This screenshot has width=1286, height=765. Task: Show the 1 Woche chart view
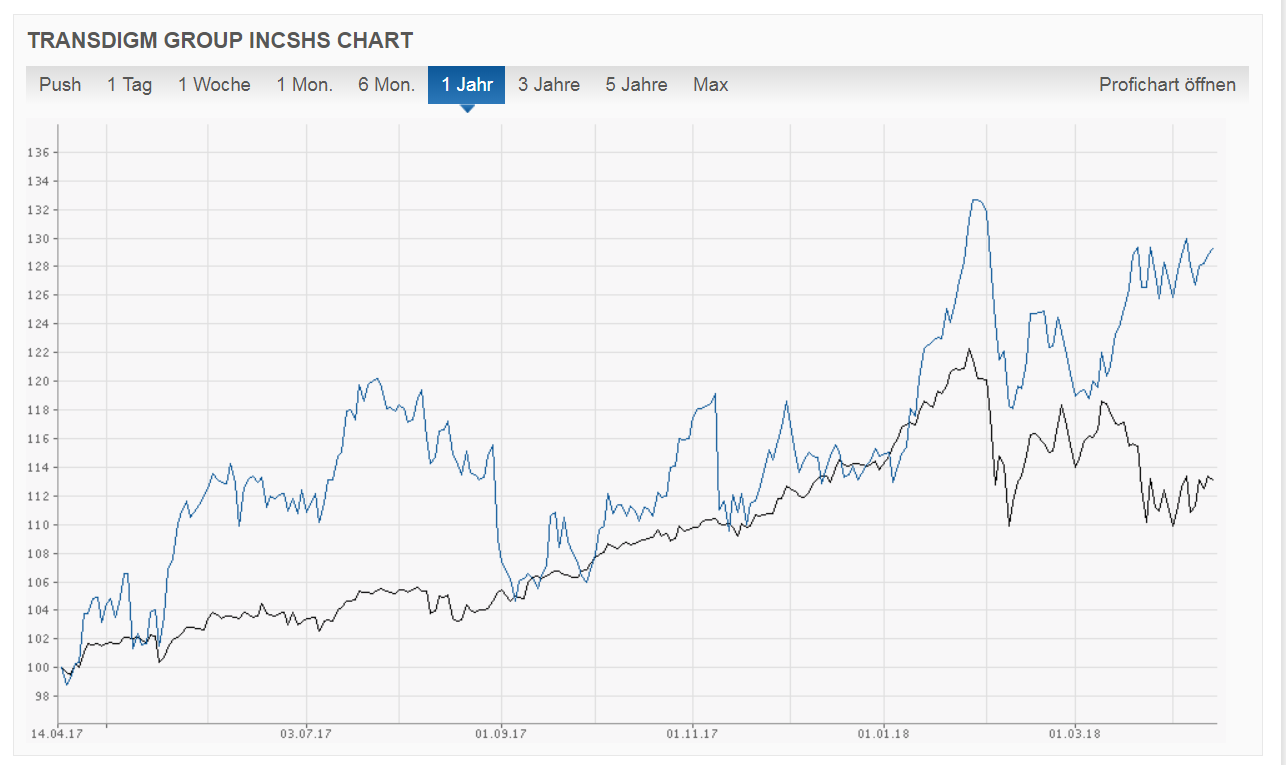pyautogui.click(x=214, y=85)
